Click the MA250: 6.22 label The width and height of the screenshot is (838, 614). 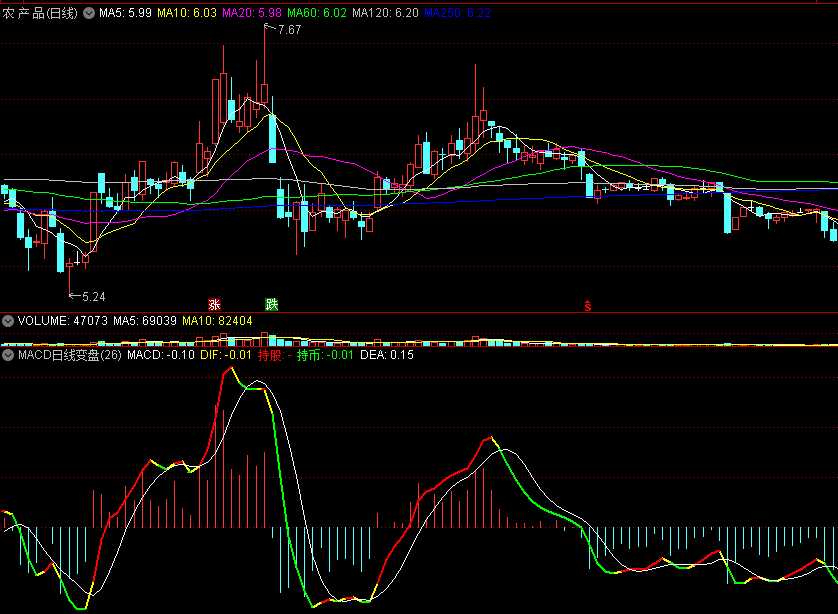click(x=457, y=13)
